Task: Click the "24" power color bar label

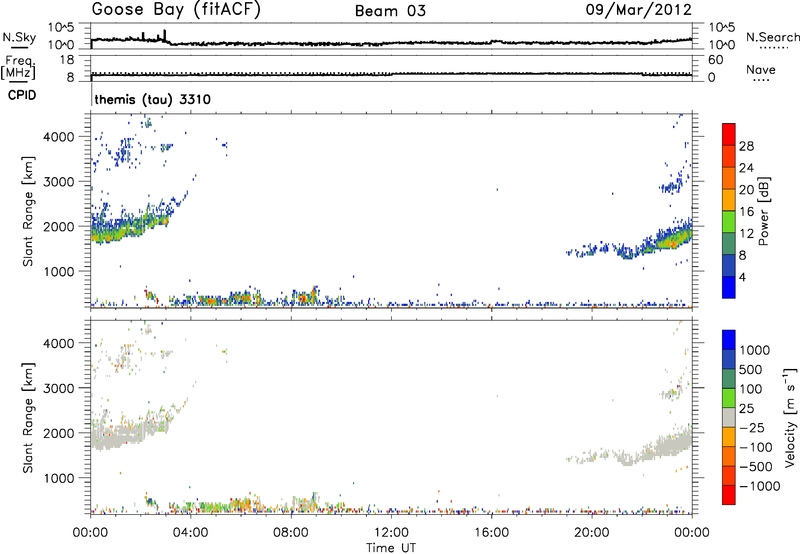Action: [x=746, y=168]
